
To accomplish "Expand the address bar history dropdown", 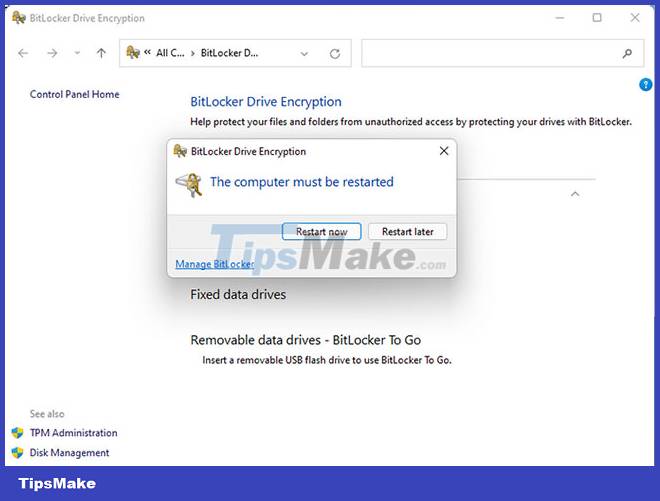I will (x=304, y=53).
